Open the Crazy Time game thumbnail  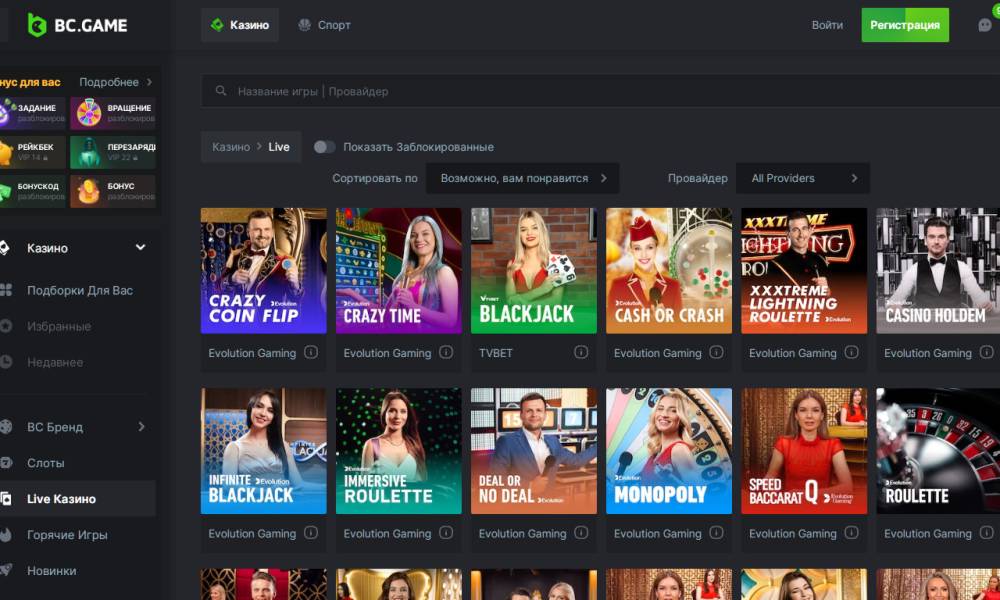(x=399, y=270)
